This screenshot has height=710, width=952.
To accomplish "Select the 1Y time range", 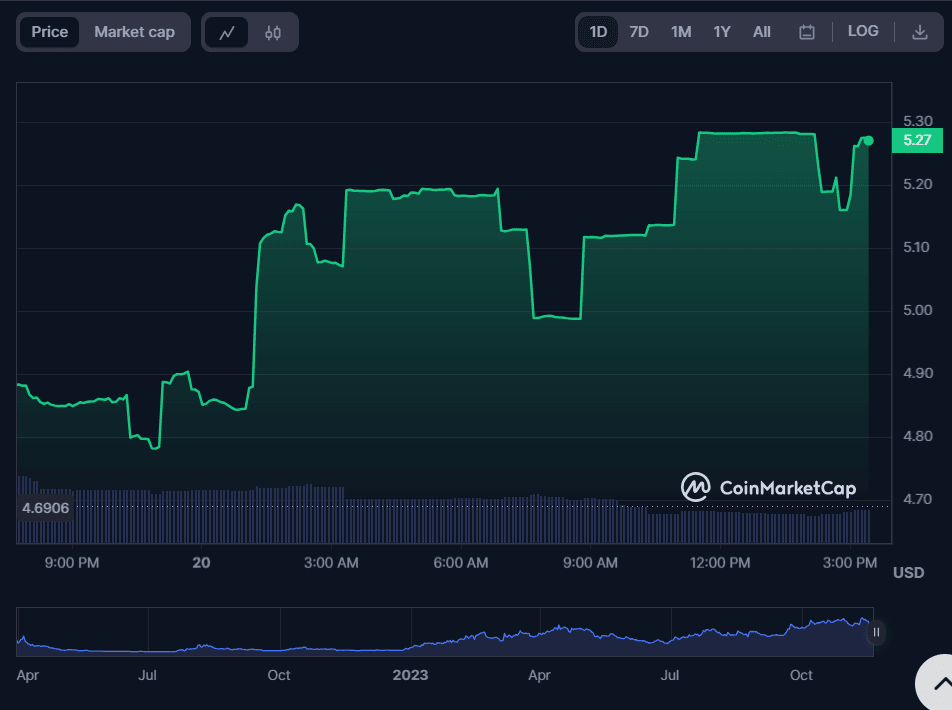I will (722, 32).
